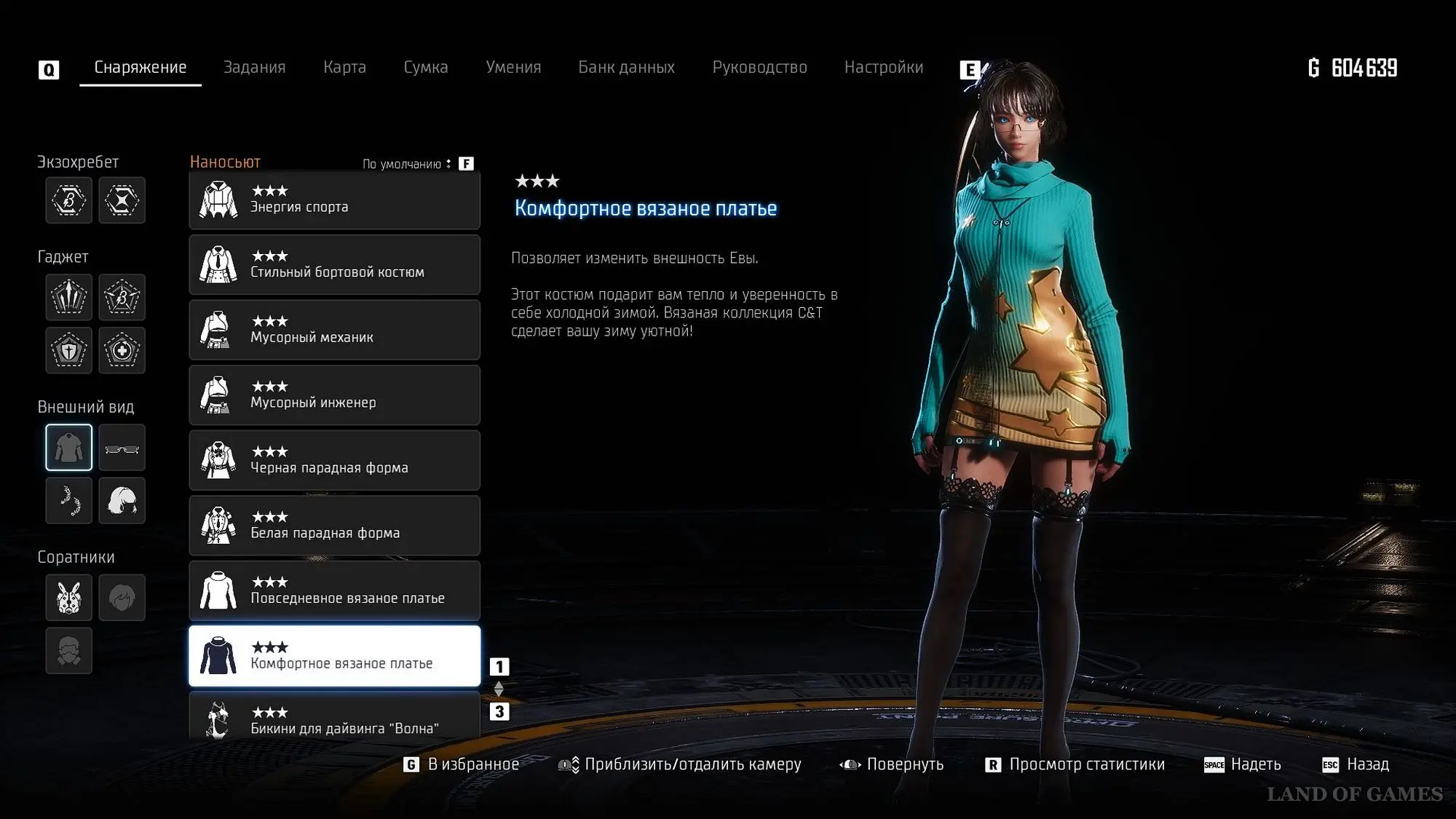The image size is (1456, 819).
Task: Select Мусорный инженер text
Action: pos(313,403)
